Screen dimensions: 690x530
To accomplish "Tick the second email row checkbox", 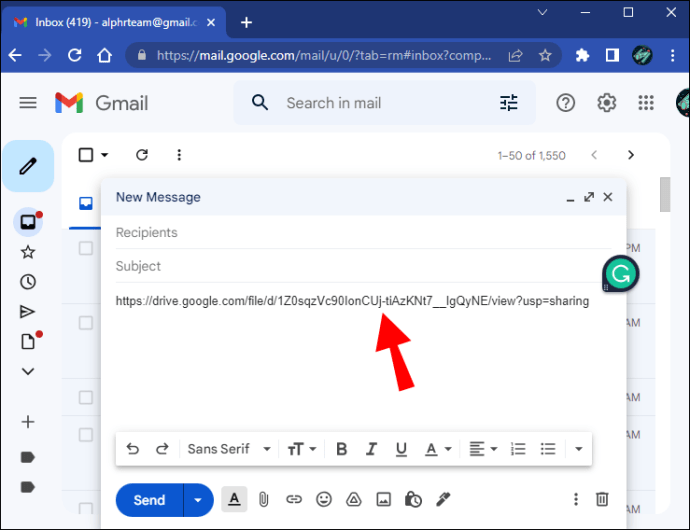I will click(x=86, y=323).
